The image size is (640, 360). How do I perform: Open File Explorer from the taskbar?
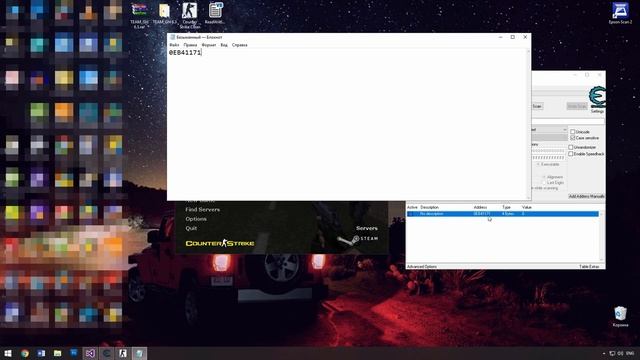point(58,353)
